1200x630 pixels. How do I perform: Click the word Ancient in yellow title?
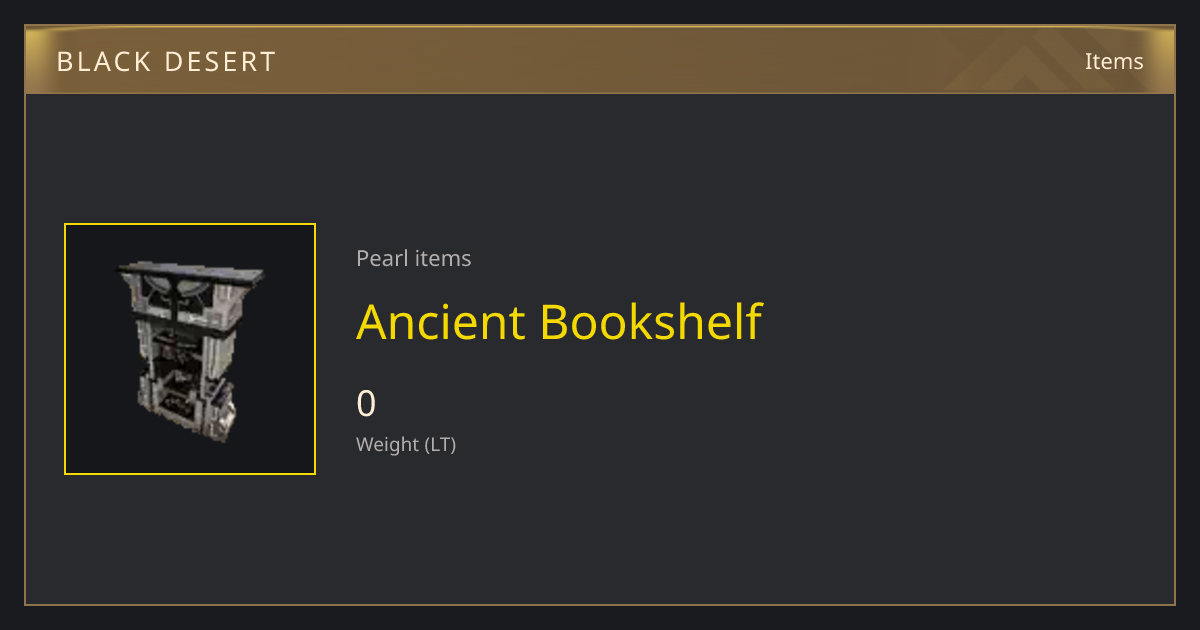point(441,322)
